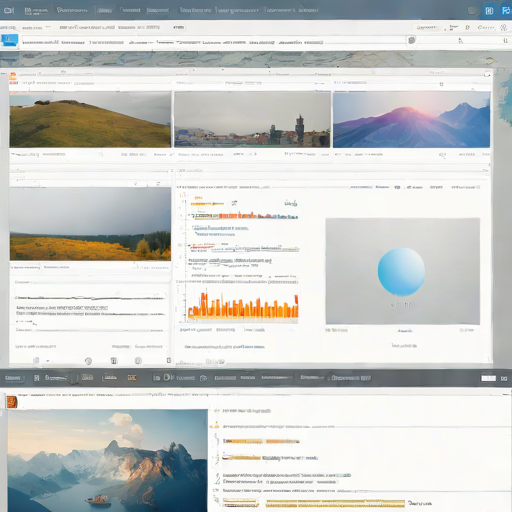This screenshot has width=512, height=512.
Task: Click the left blue square icon at the top right
Action: click(x=489, y=11)
